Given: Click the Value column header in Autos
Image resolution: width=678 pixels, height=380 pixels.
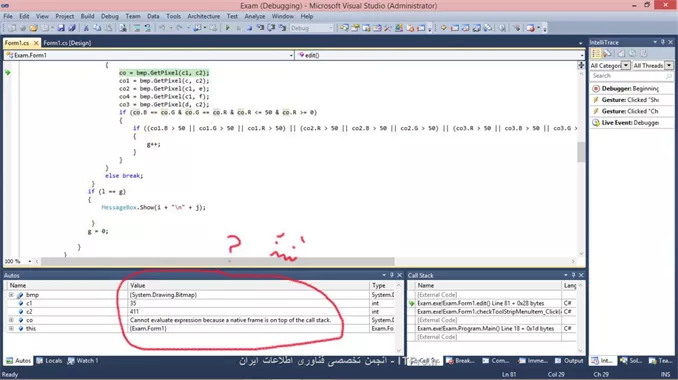Looking at the screenshot, I should pyautogui.click(x=248, y=286).
